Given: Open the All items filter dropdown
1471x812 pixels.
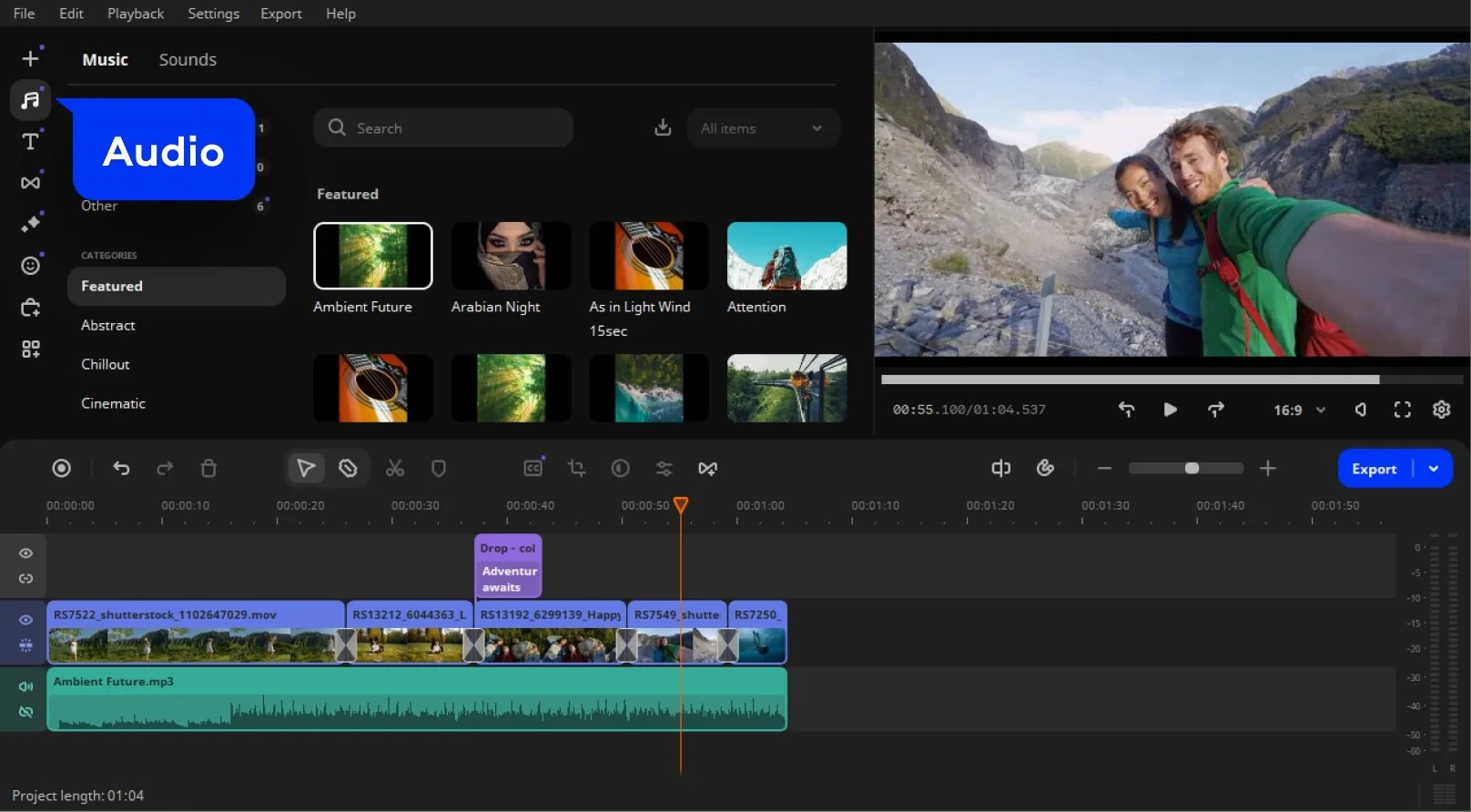Looking at the screenshot, I should tap(762, 128).
